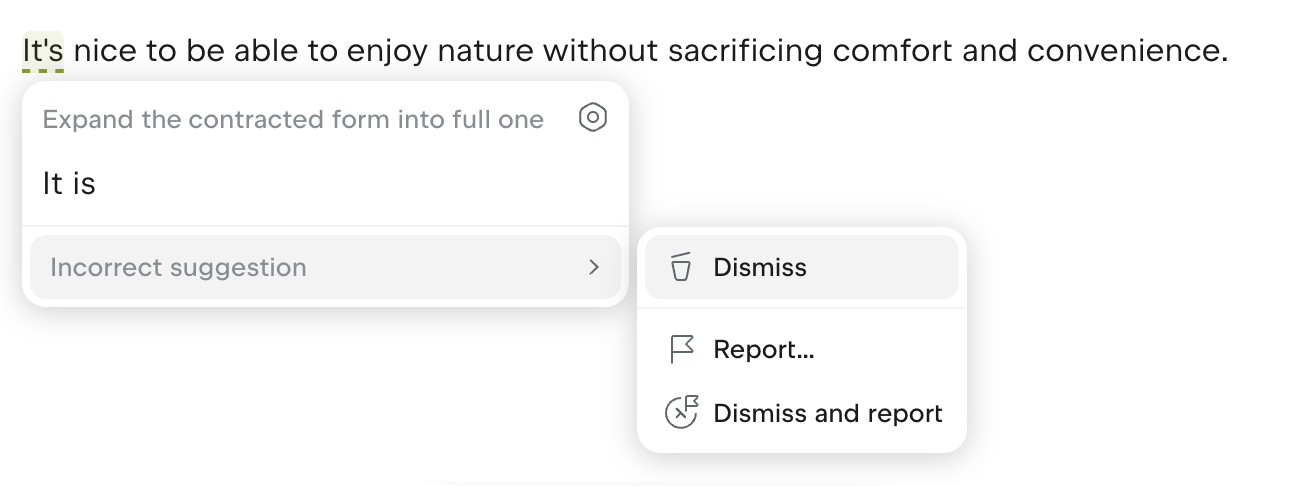Apply the "It is" replacement suggestion
The height and width of the screenshot is (486, 1314).
tap(69, 183)
